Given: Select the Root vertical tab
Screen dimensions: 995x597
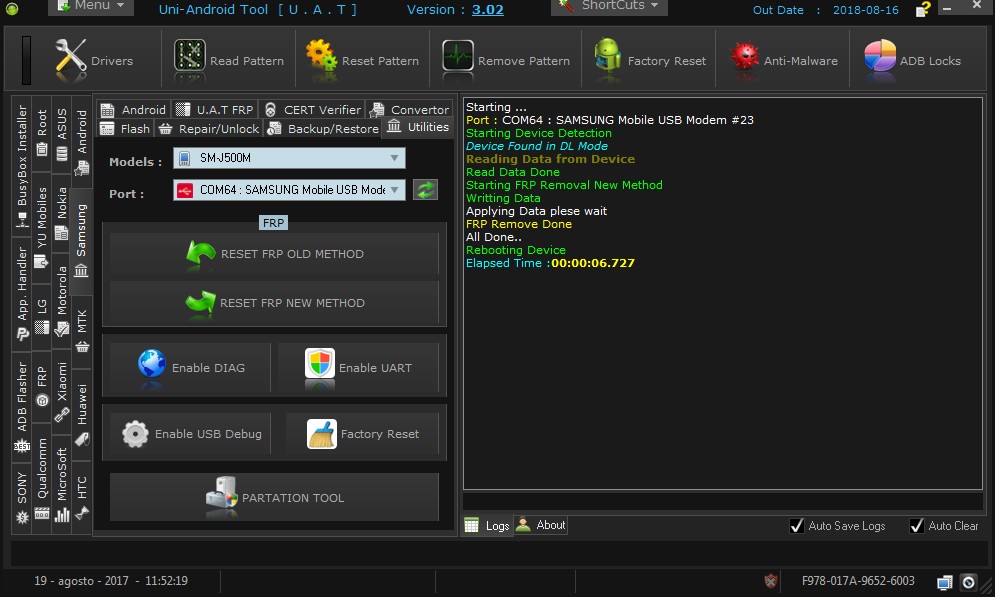Looking at the screenshot, I should [42, 132].
